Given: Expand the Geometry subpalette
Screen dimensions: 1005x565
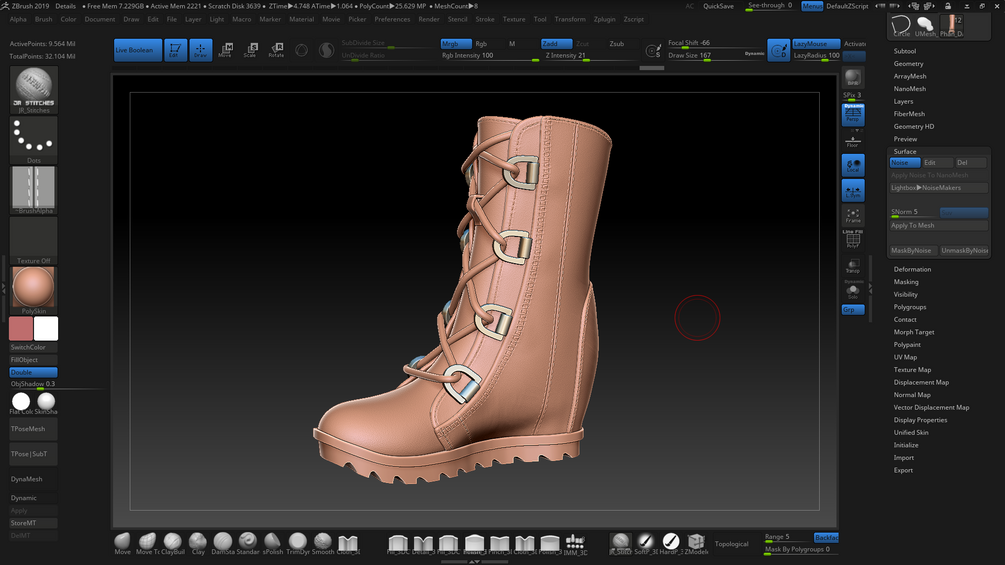Looking at the screenshot, I should pyautogui.click(x=908, y=64).
